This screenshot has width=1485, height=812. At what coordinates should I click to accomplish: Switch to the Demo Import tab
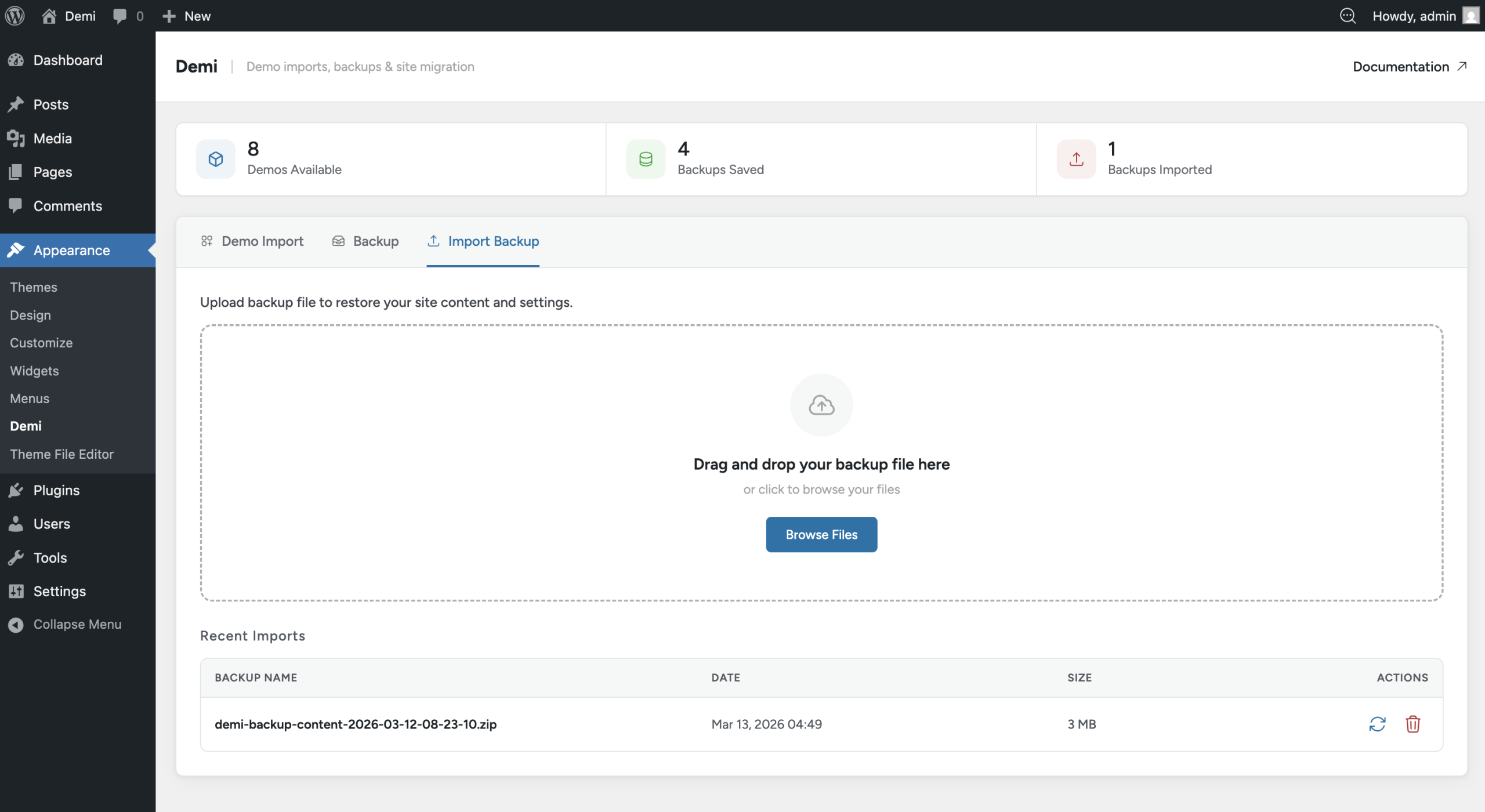252,241
